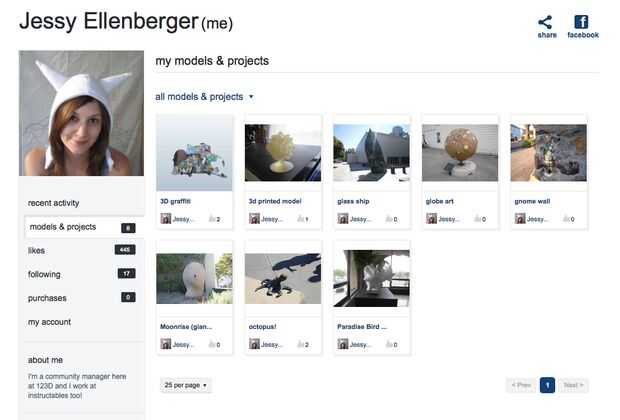620x420 pixels.
Task: Click Jessy avatar on Paradise Bird card
Action: (343, 344)
